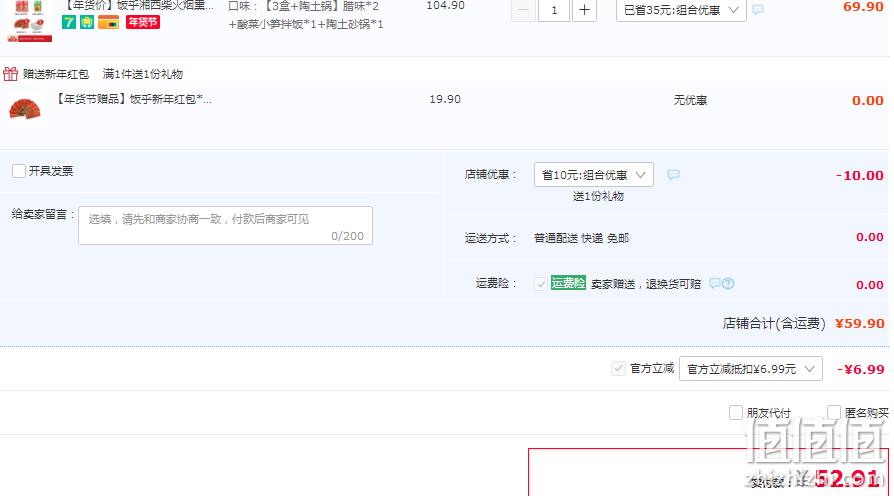Click the 满1件送1份礼物 promotion text

pyautogui.click(x=143, y=74)
